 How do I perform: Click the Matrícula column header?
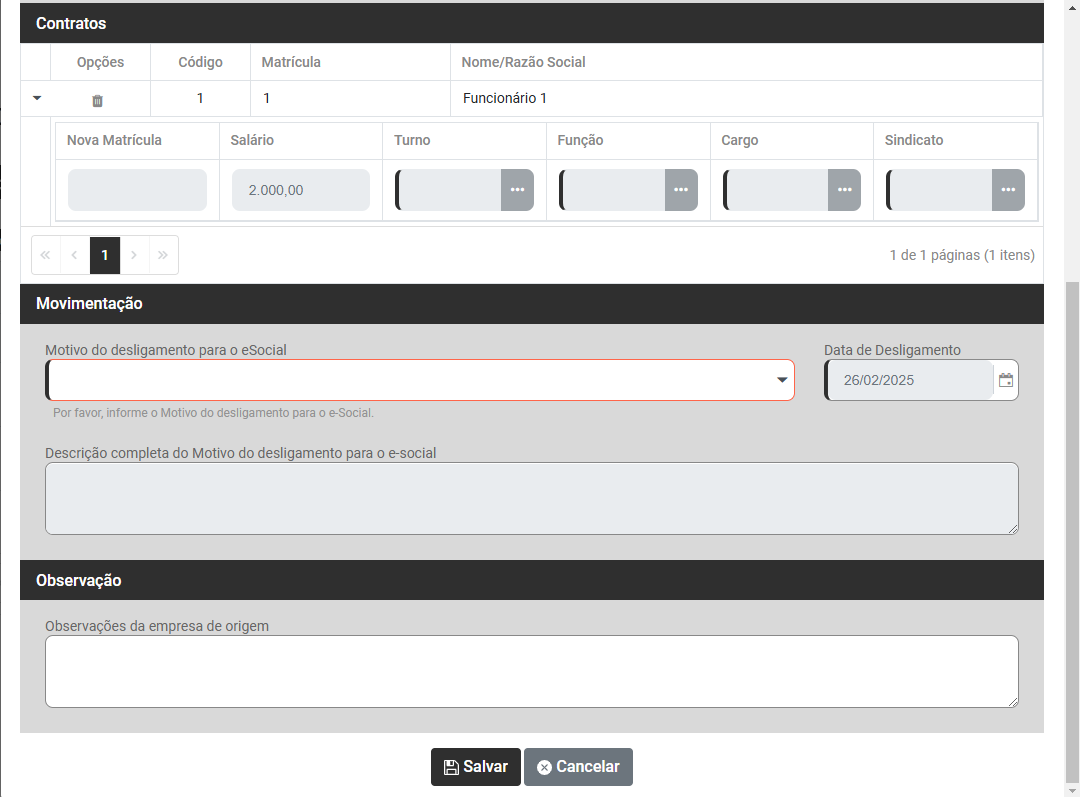coord(351,62)
